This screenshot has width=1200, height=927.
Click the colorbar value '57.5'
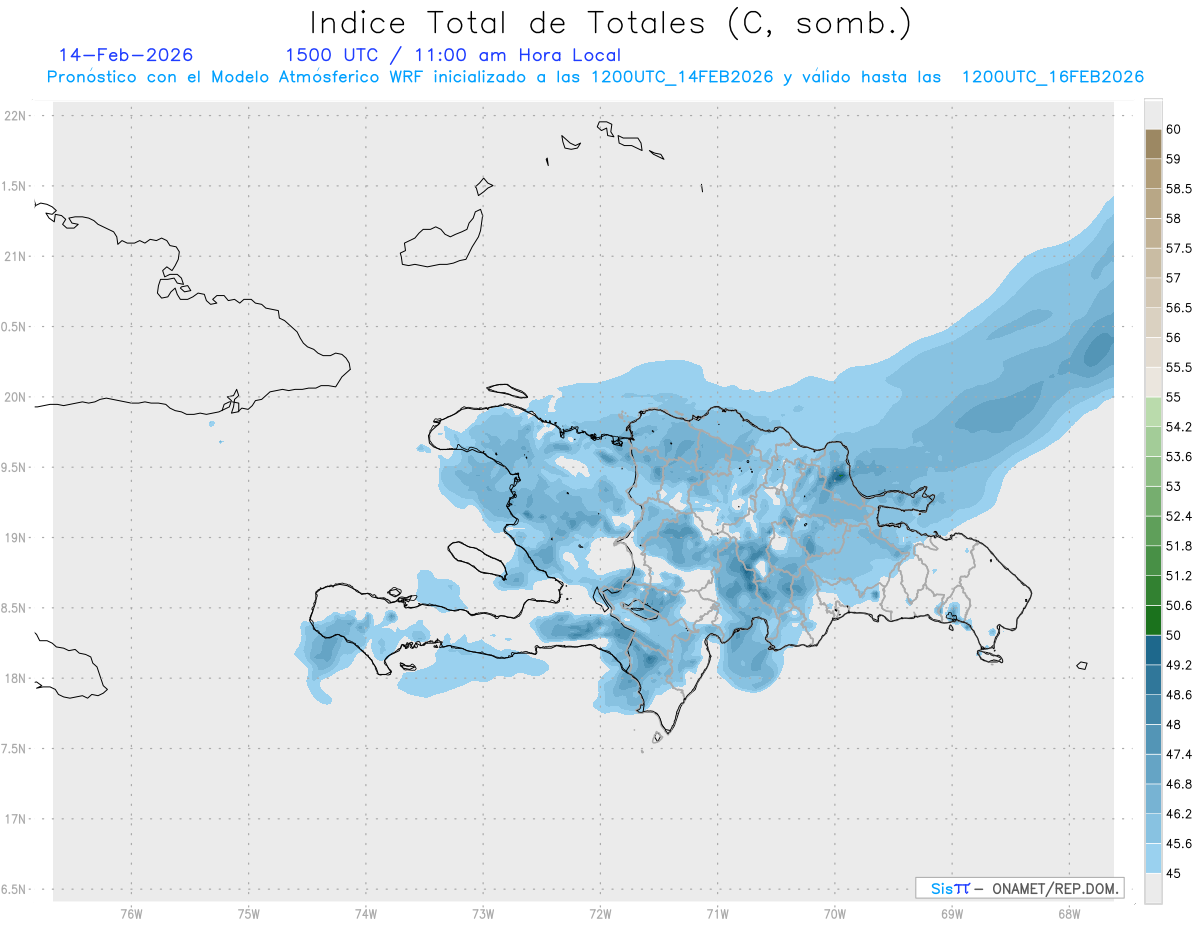click(x=1179, y=248)
